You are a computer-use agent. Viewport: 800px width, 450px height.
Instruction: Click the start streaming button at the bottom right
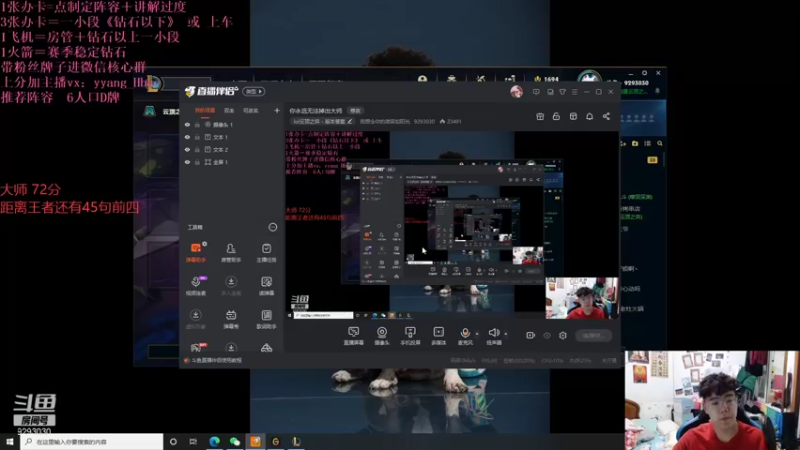(593, 335)
